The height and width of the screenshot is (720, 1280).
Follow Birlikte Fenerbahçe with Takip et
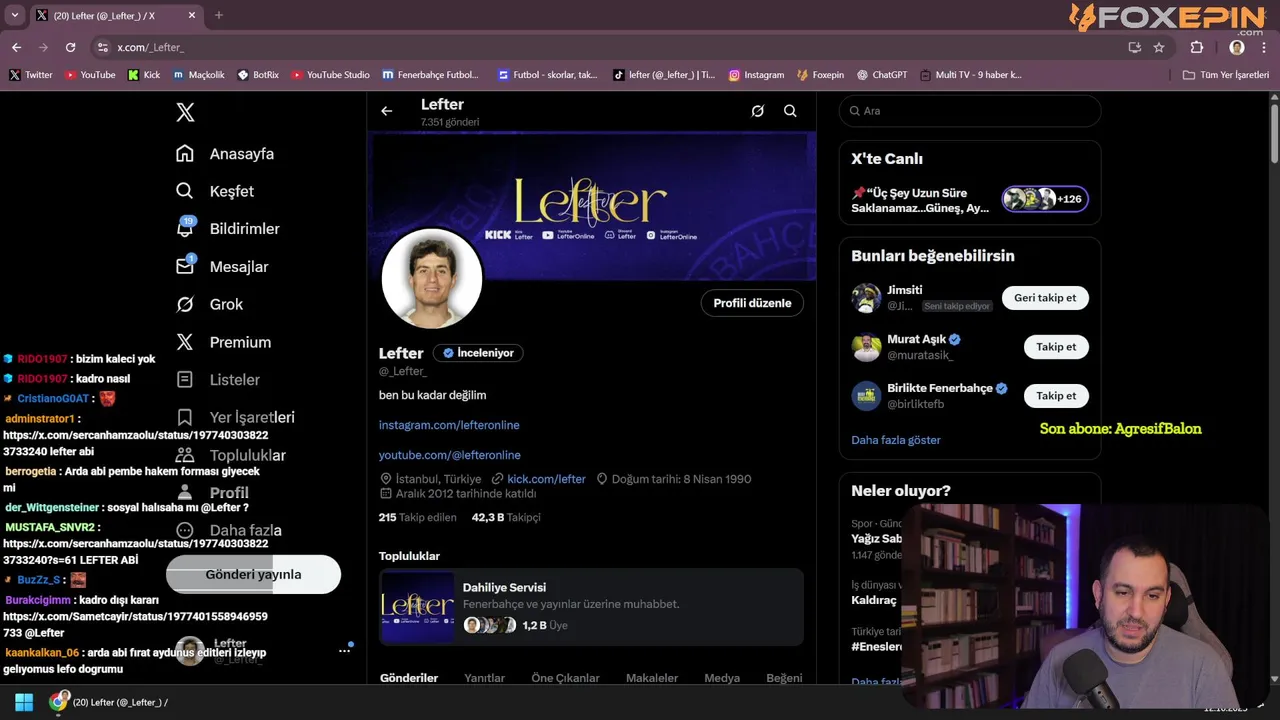click(x=1056, y=396)
